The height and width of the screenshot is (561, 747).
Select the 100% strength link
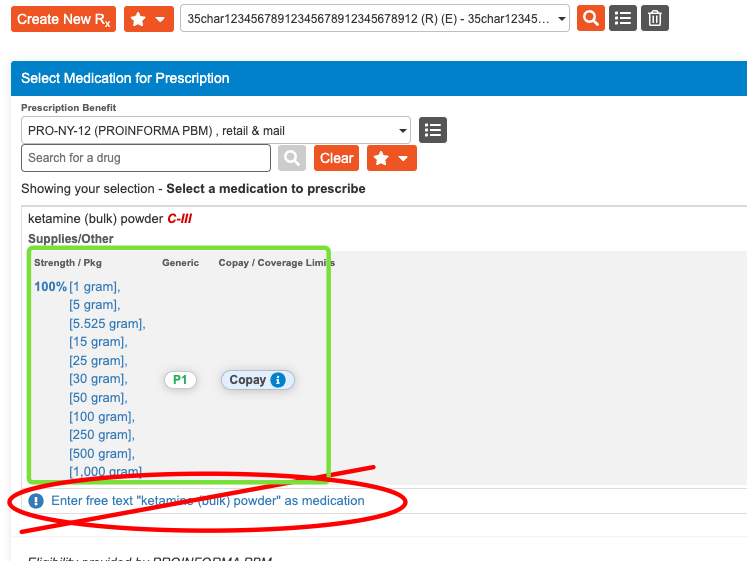click(50, 287)
